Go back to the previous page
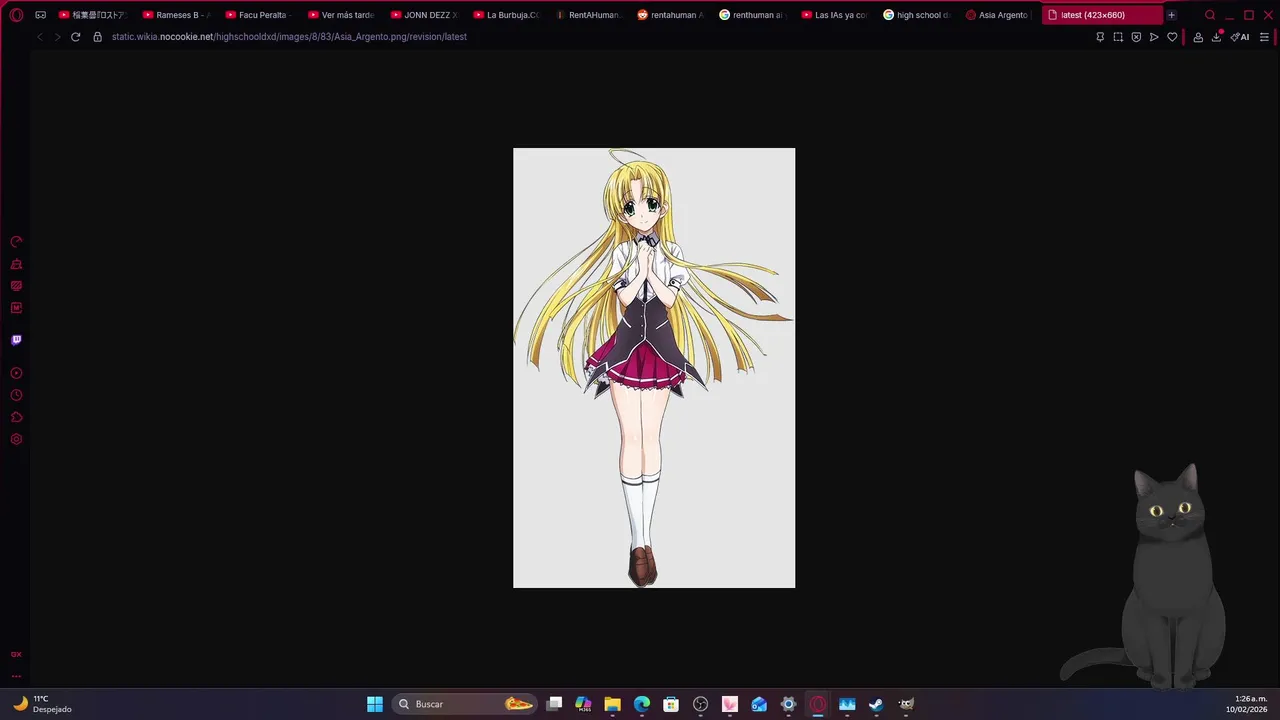This screenshot has width=1280, height=720. [x=39, y=37]
